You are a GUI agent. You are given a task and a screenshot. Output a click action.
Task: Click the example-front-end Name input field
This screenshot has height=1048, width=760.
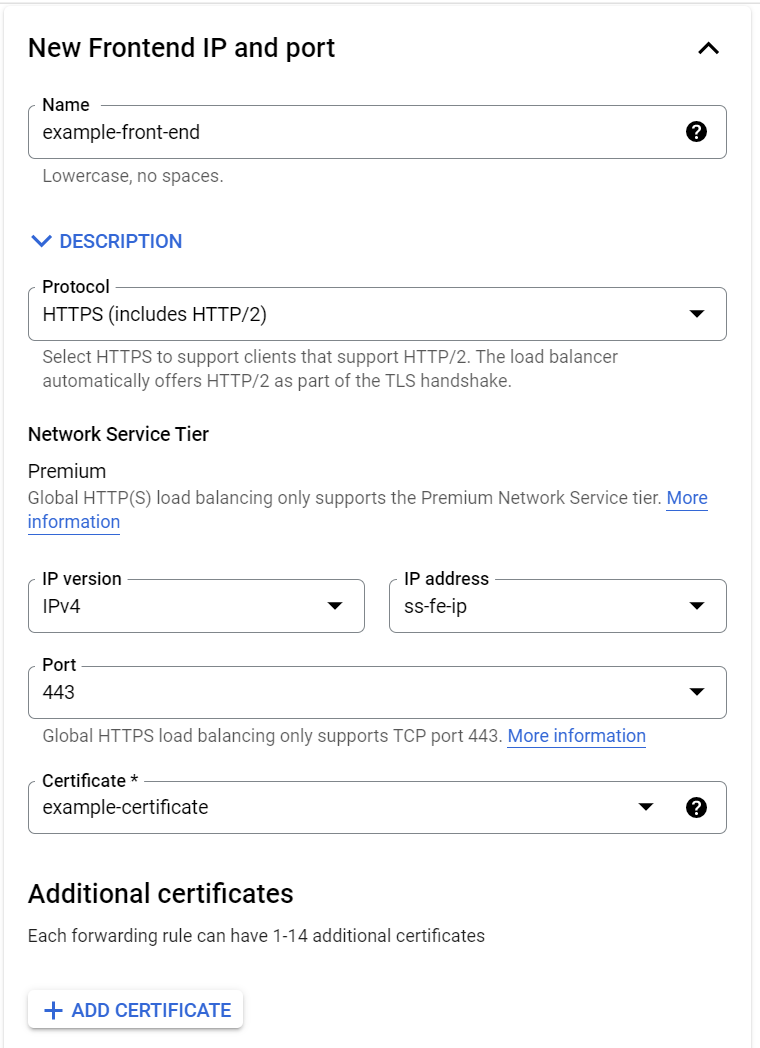click(x=350, y=132)
